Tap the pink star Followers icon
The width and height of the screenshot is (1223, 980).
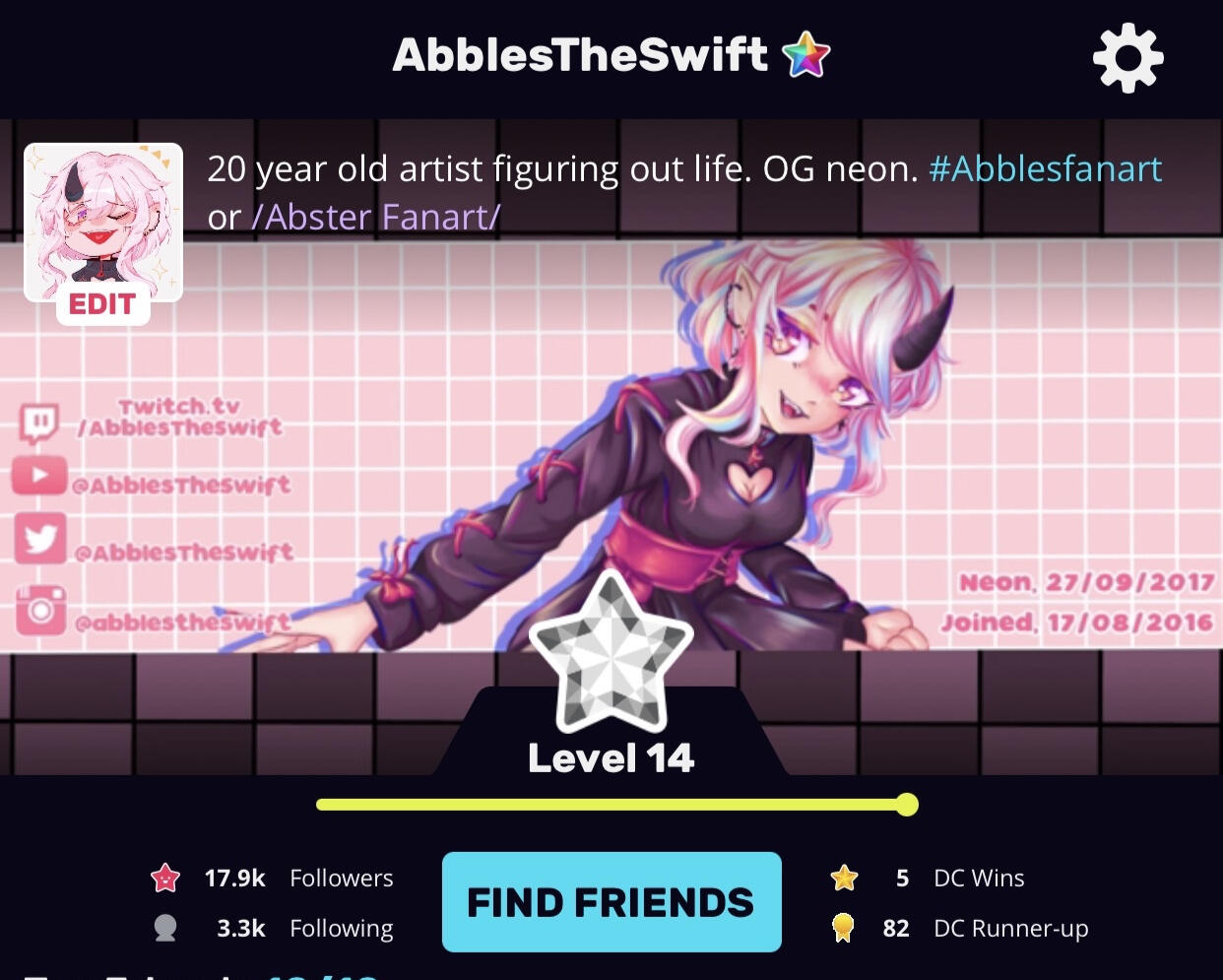click(x=165, y=878)
